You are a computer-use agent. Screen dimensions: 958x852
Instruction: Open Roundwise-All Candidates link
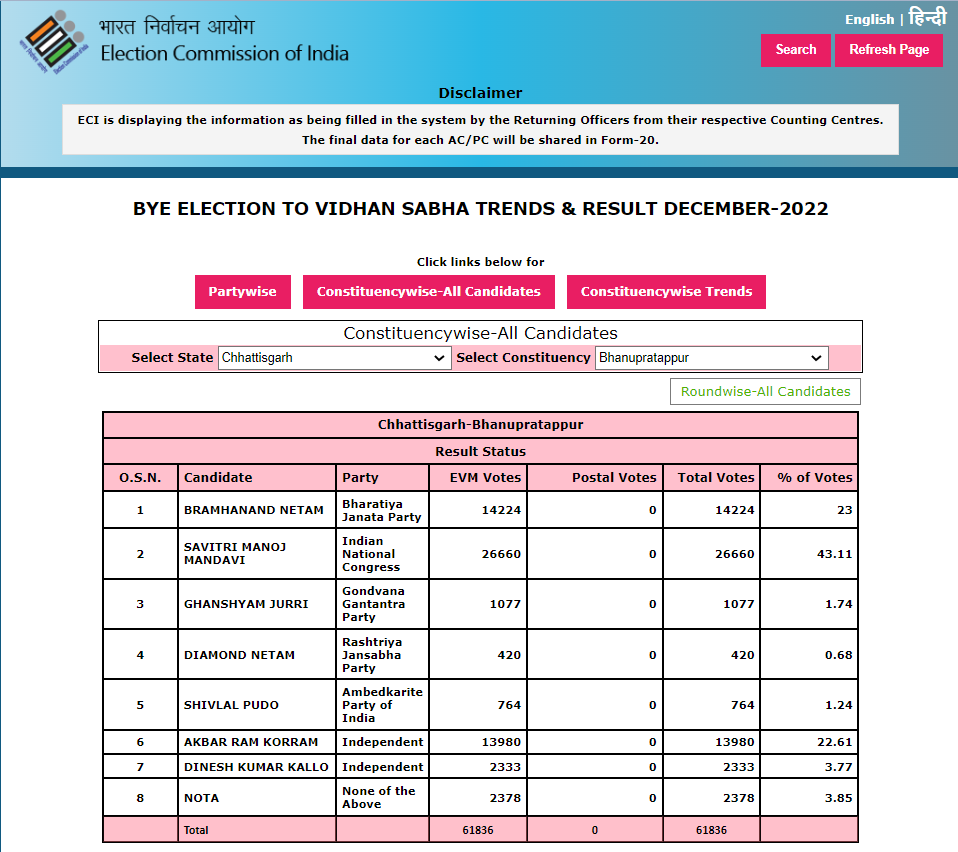pyautogui.click(x=765, y=391)
